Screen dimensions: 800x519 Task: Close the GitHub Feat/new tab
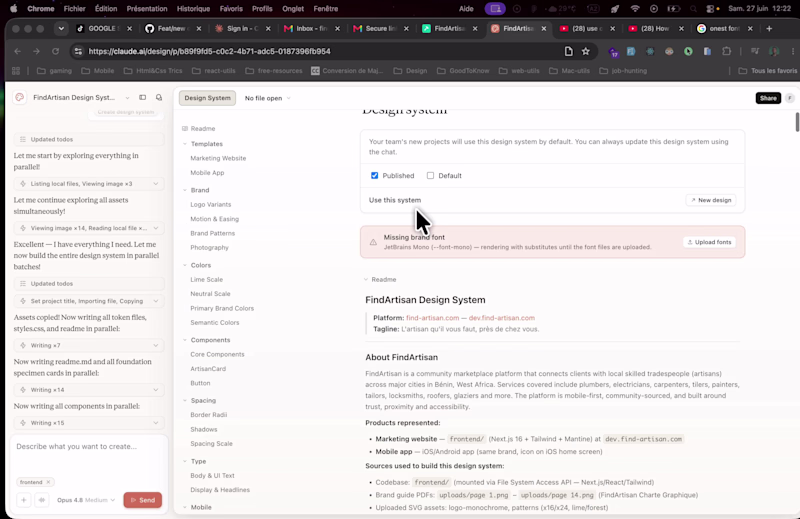199,29
